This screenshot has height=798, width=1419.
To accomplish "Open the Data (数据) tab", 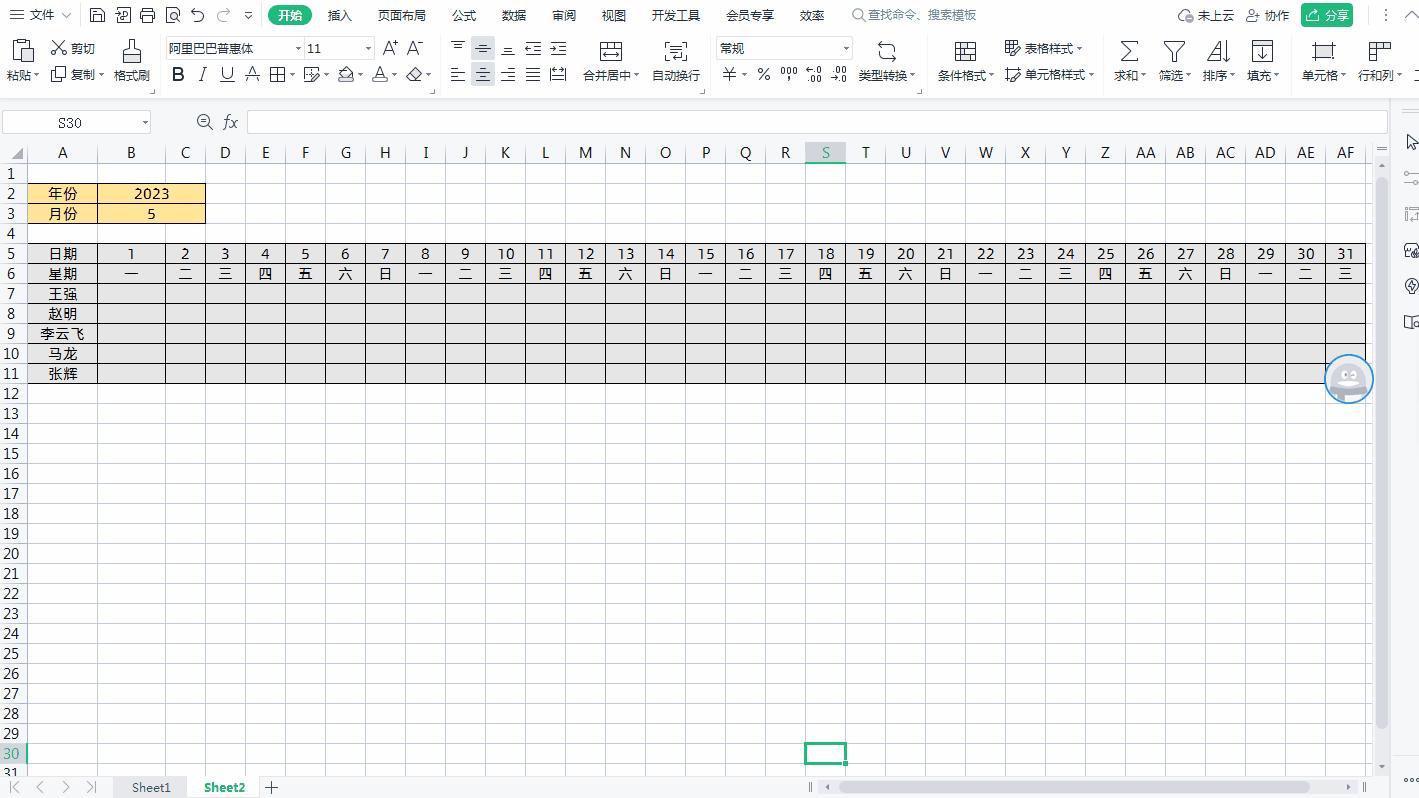I will [514, 15].
